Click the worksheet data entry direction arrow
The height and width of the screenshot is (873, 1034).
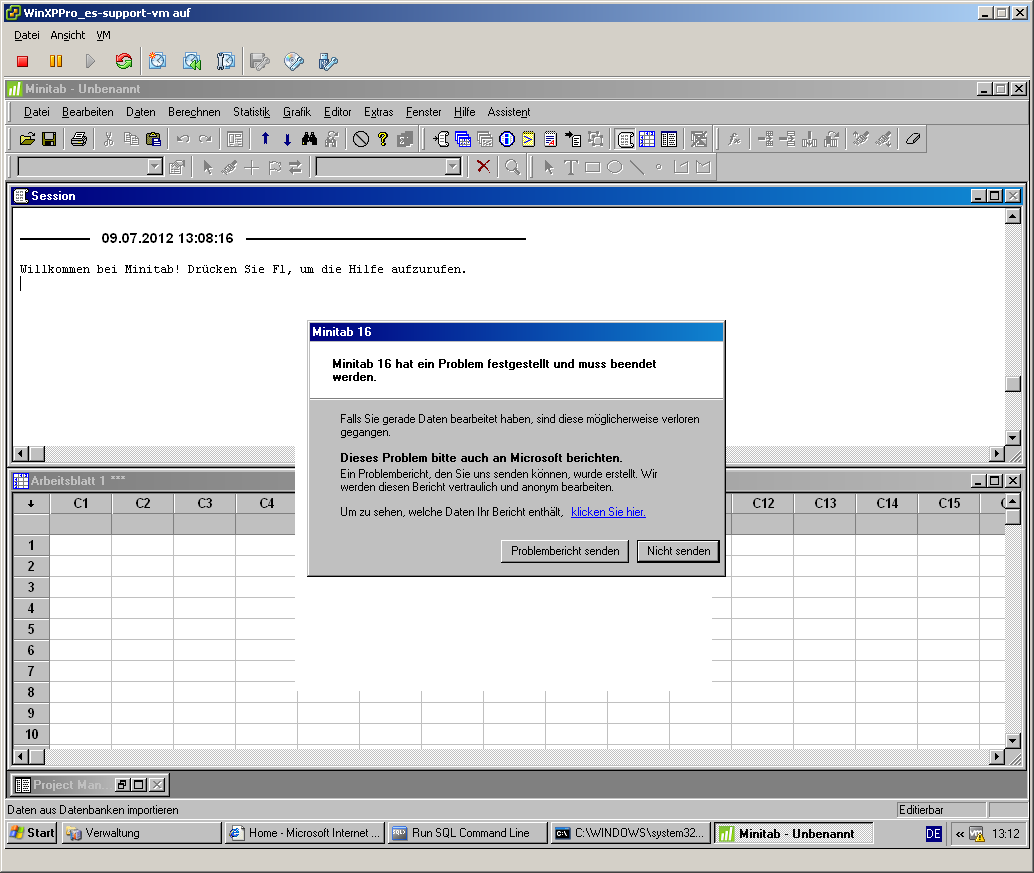click(x=31, y=503)
